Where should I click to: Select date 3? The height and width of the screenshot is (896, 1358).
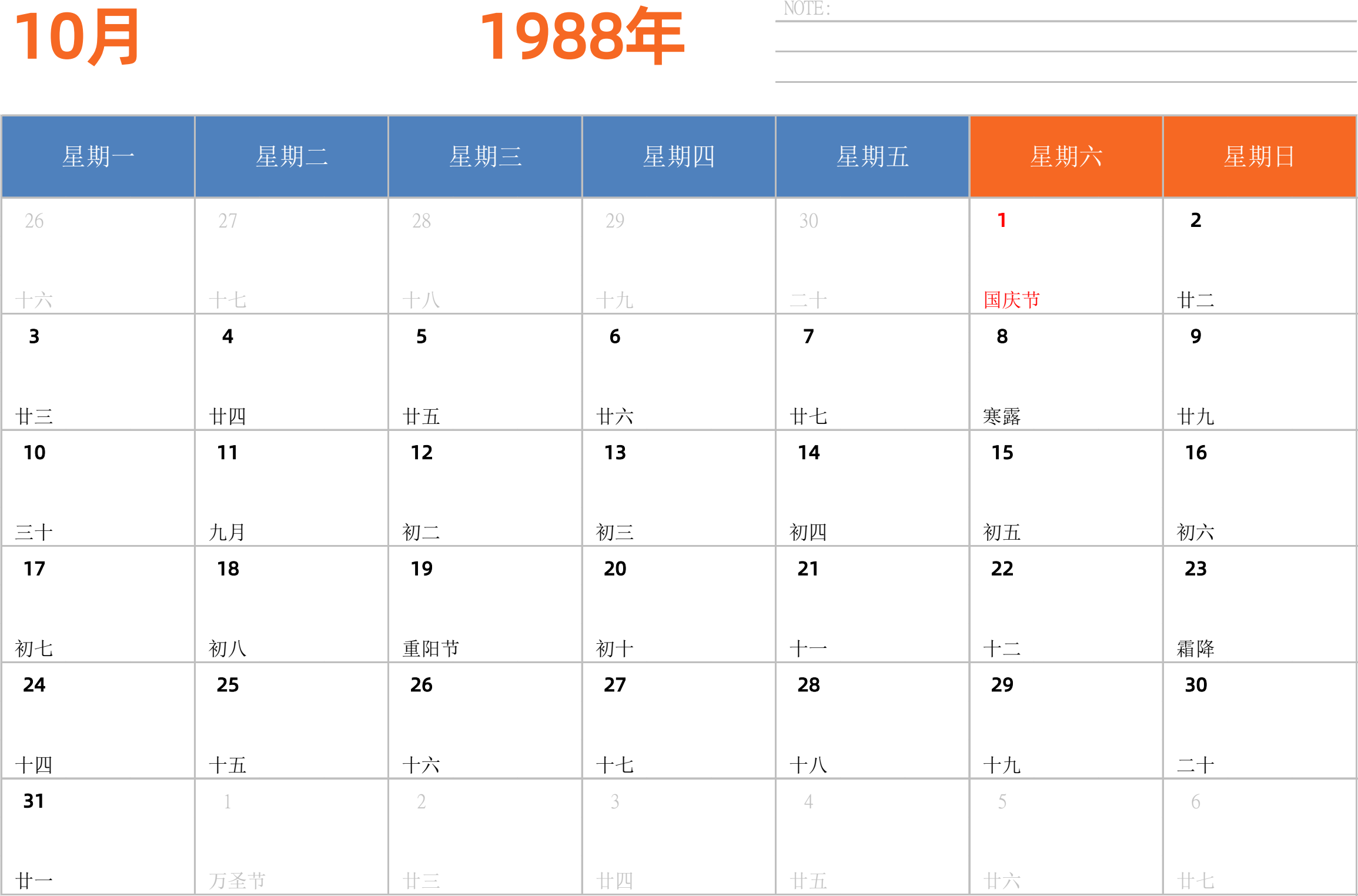click(x=34, y=336)
